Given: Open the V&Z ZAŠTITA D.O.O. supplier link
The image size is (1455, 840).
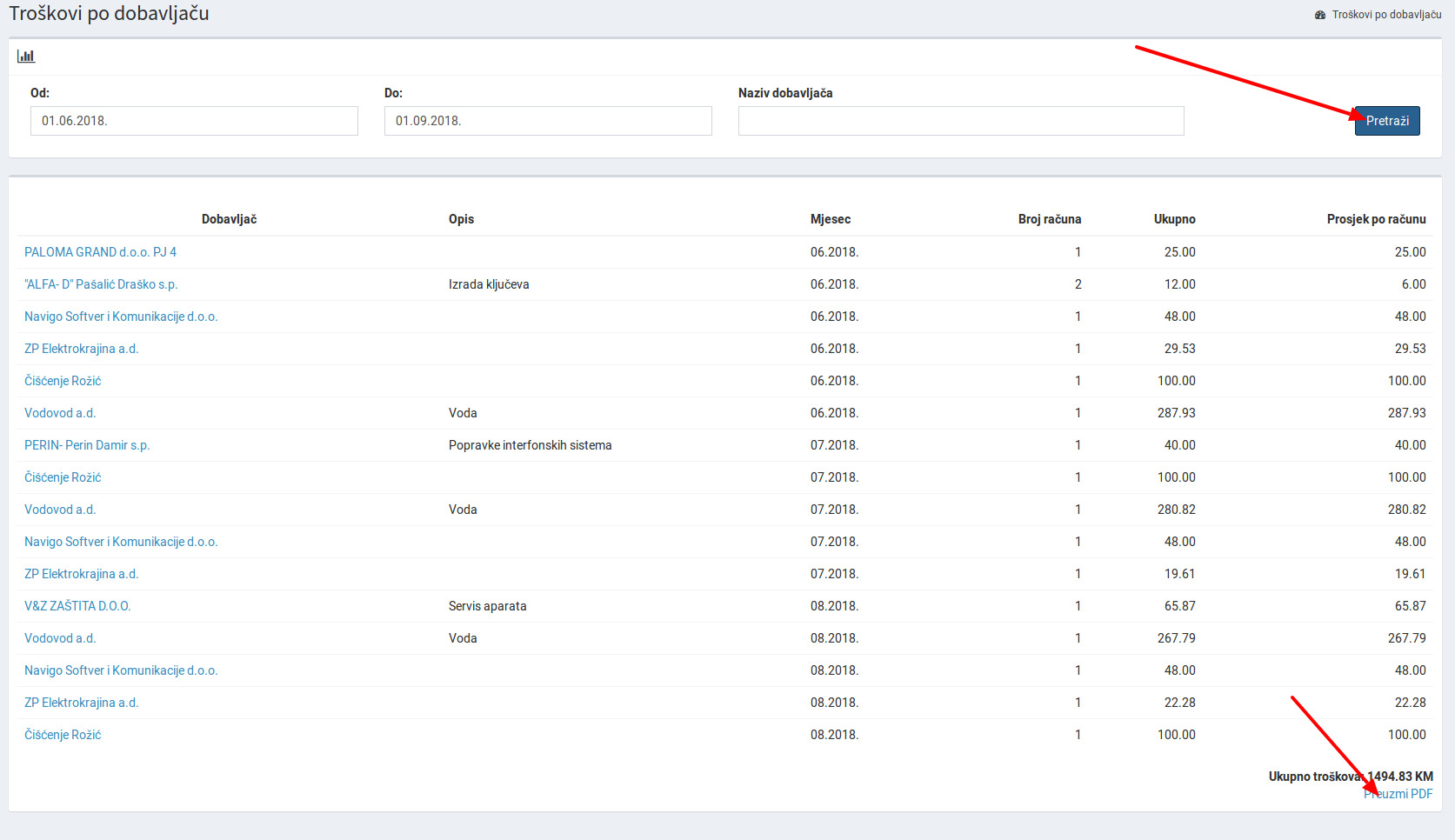Looking at the screenshot, I should pyautogui.click(x=77, y=606).
